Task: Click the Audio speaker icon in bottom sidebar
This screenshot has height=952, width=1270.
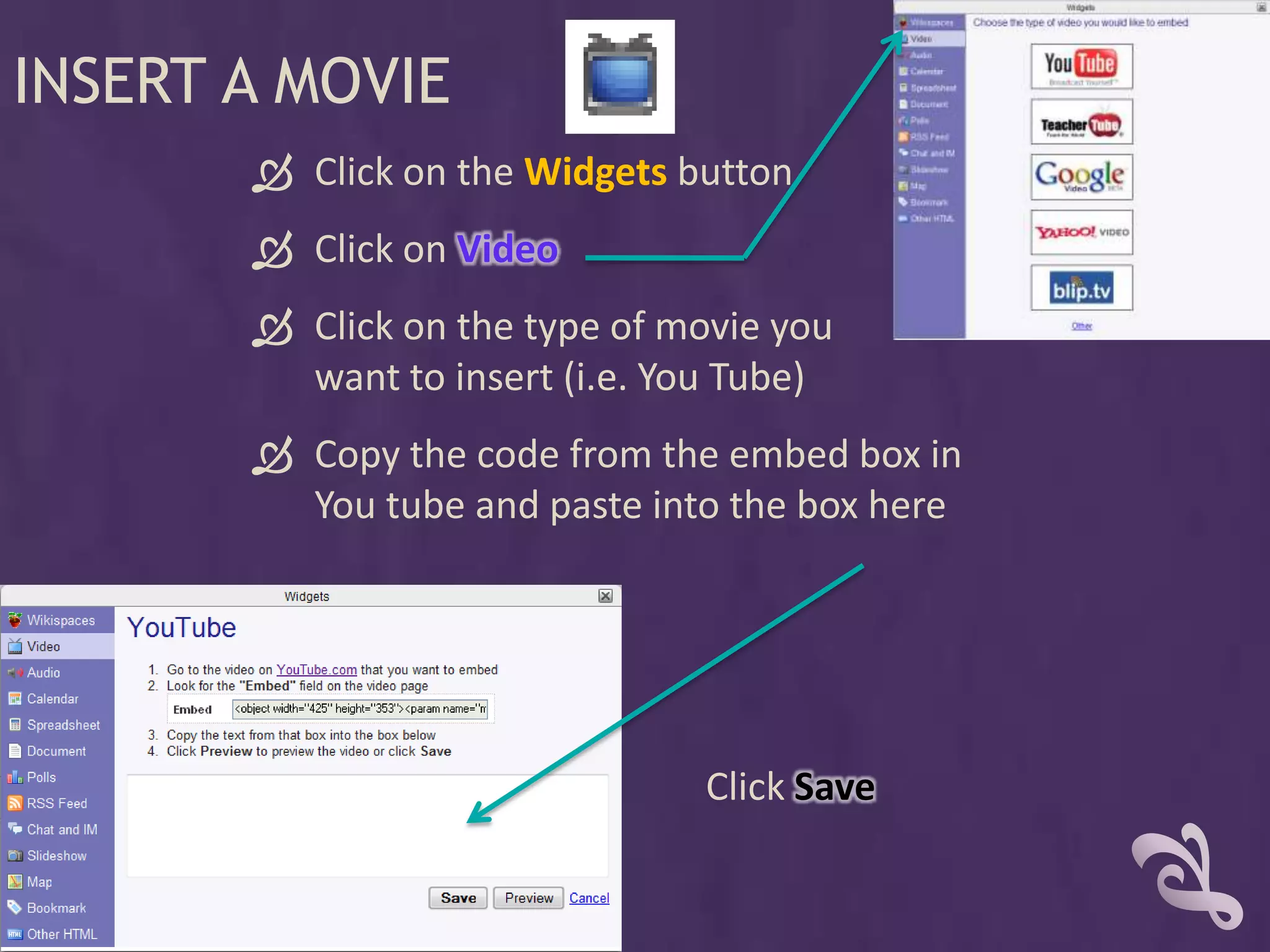Action: 15,672
